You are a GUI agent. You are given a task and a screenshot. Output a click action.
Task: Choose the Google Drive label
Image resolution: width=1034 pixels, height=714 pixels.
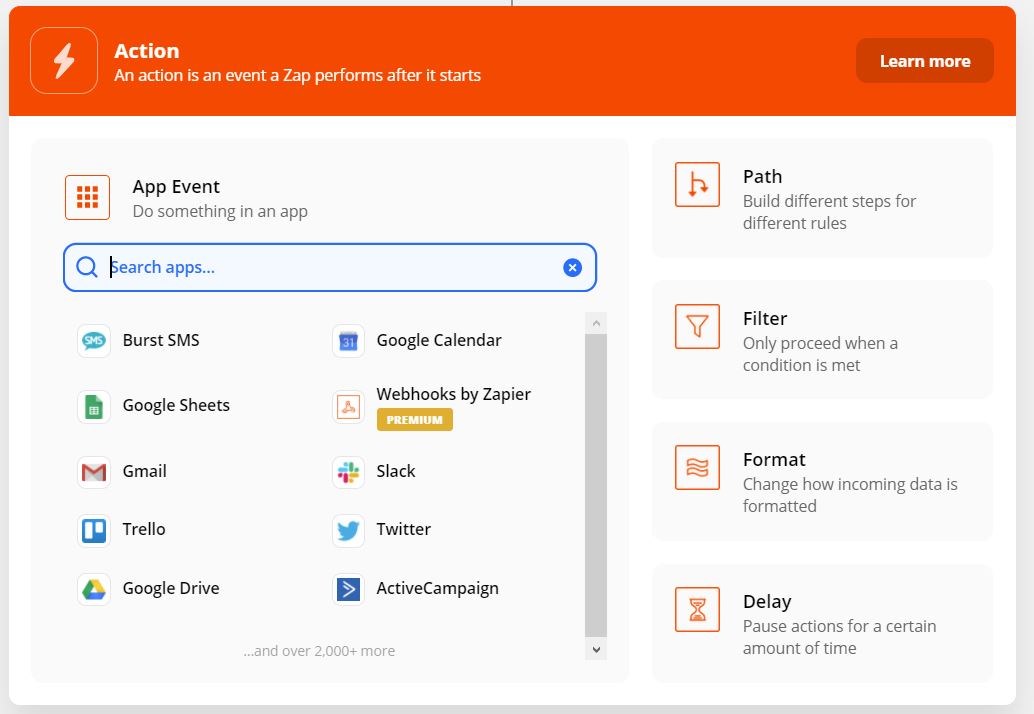pos(171,588)
